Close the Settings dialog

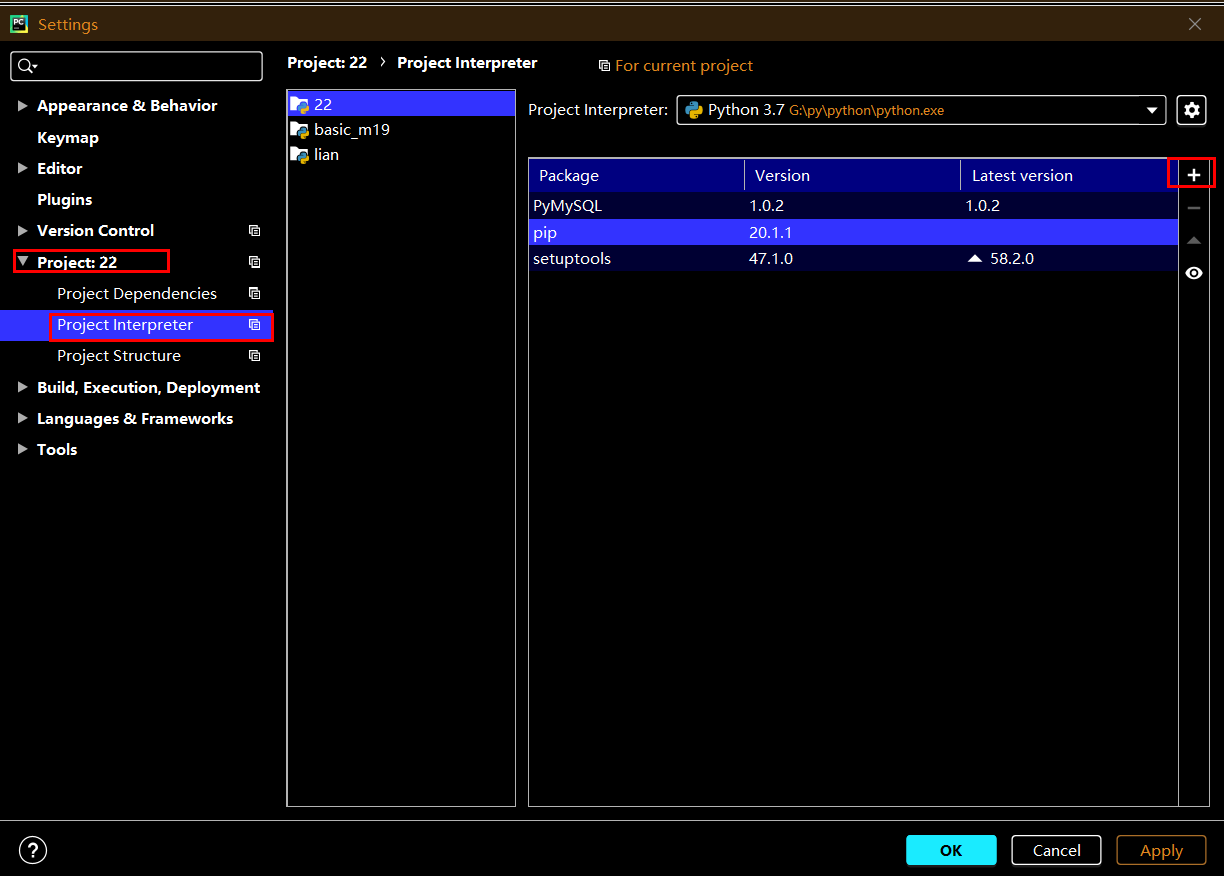point(1195,24)
